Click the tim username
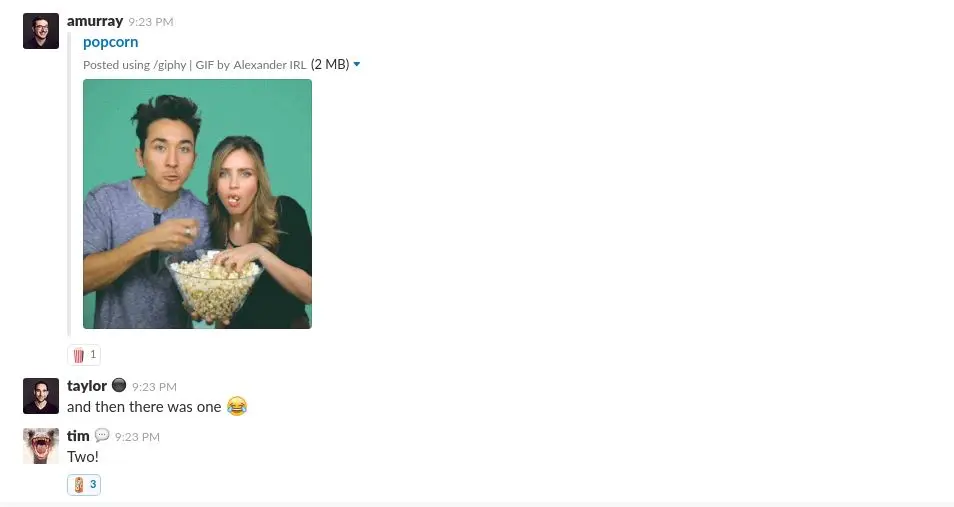The image size is (954, 507). [x=78, y=436]
